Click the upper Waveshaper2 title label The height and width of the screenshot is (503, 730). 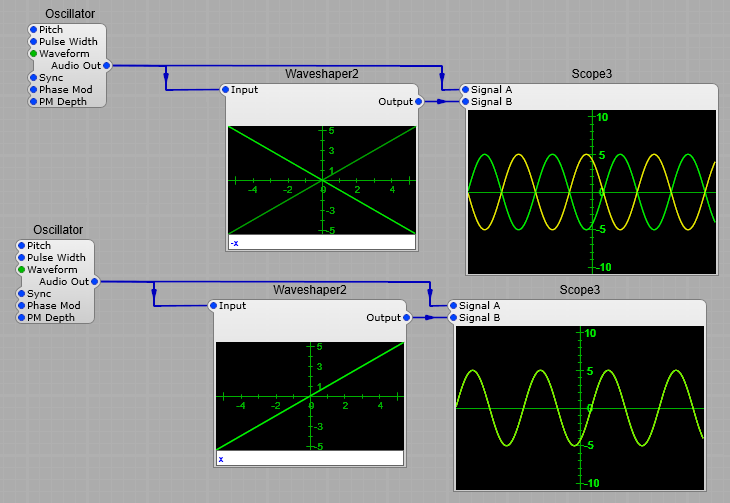pyautogui.click(x=321, y=74)
